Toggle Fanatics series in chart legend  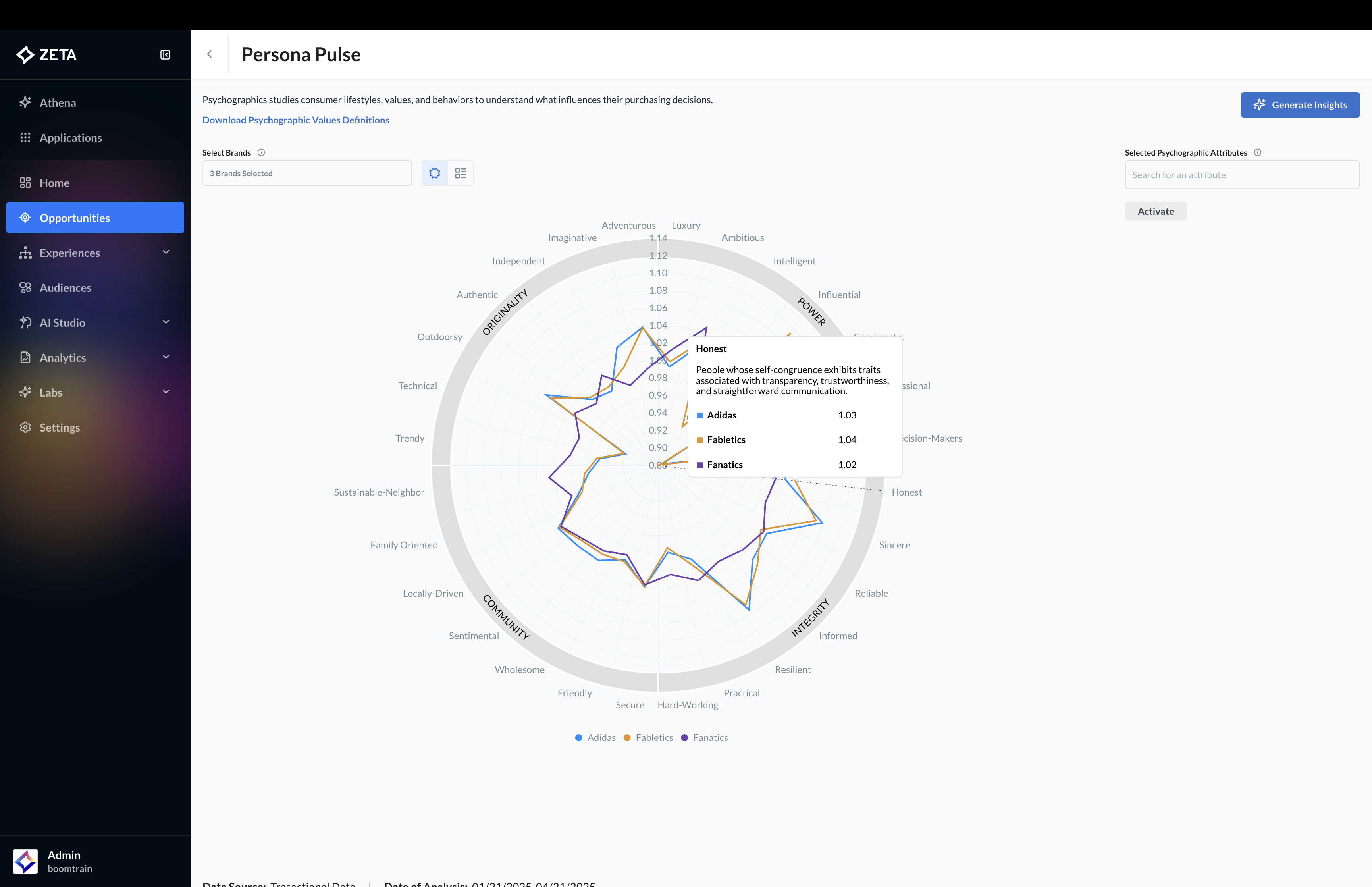(705, 738)
